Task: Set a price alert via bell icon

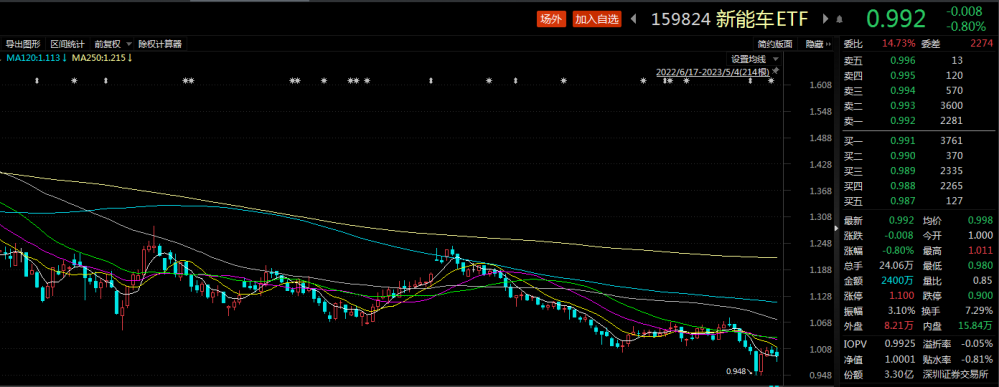Action: tap(839, 19)
